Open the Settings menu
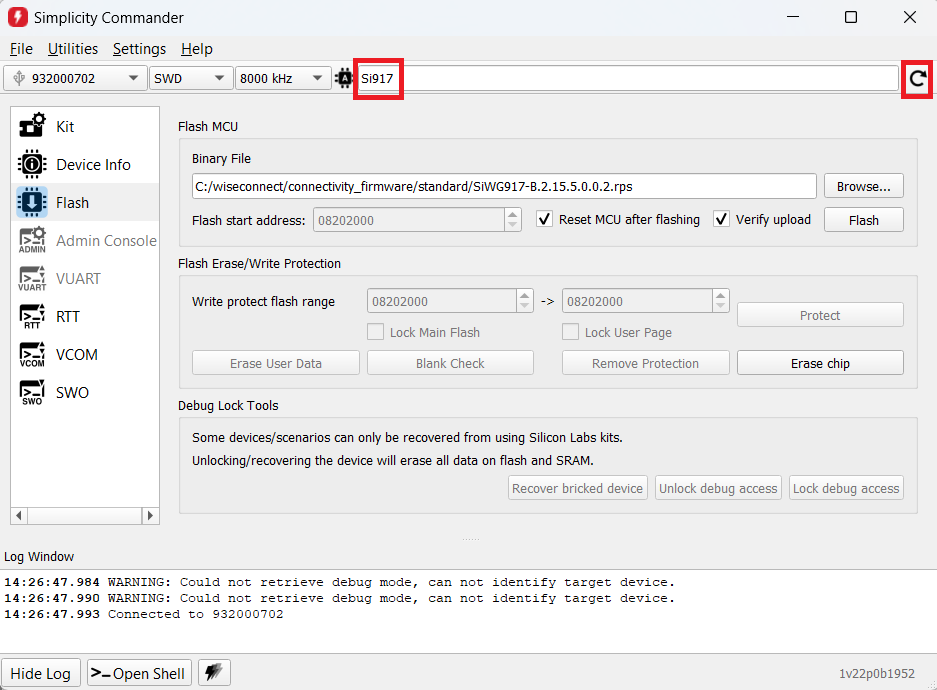Screen dimensions: 937x690 click(x=139, y=49)
